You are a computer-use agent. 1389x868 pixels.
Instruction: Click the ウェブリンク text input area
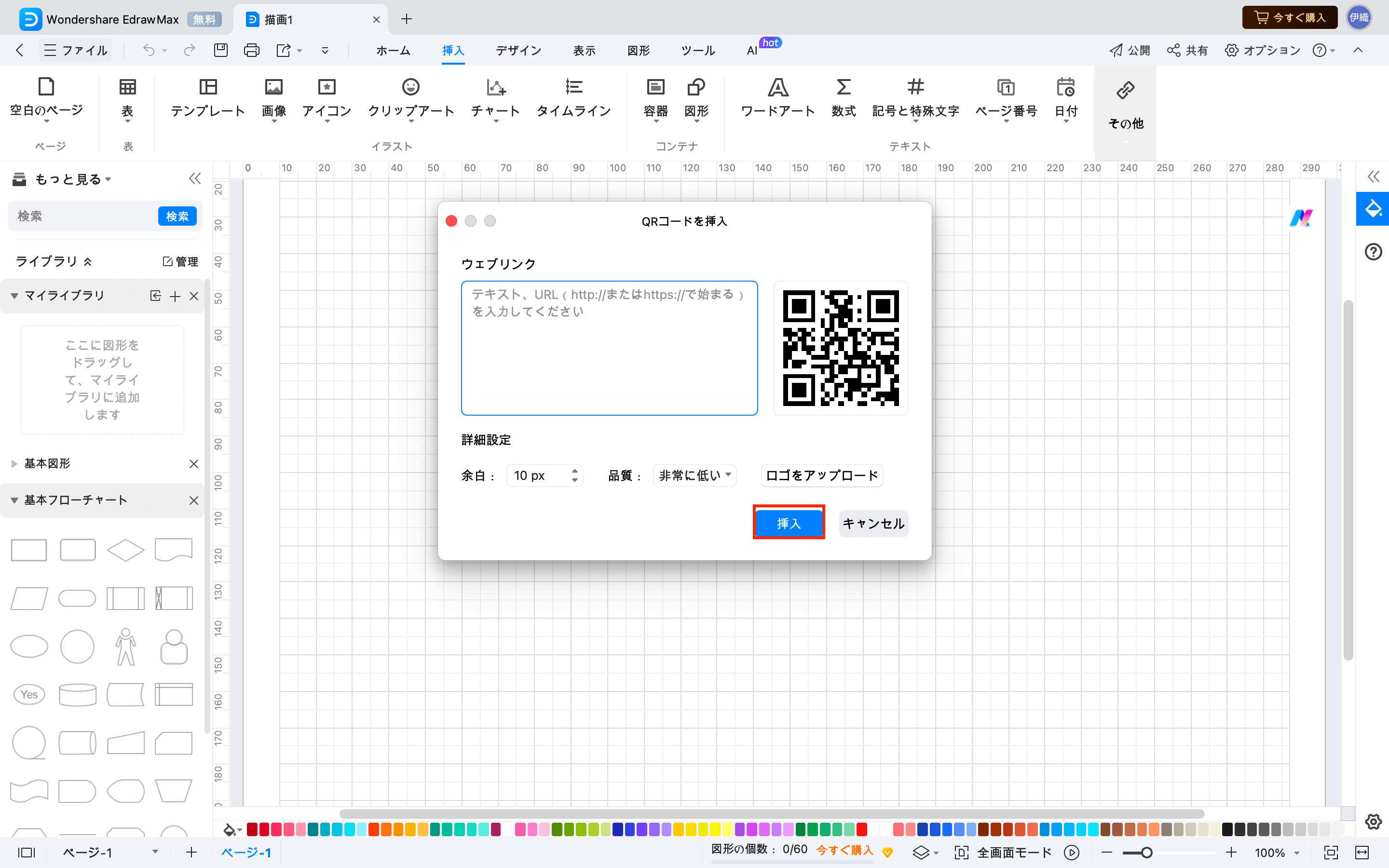[609, 348]
